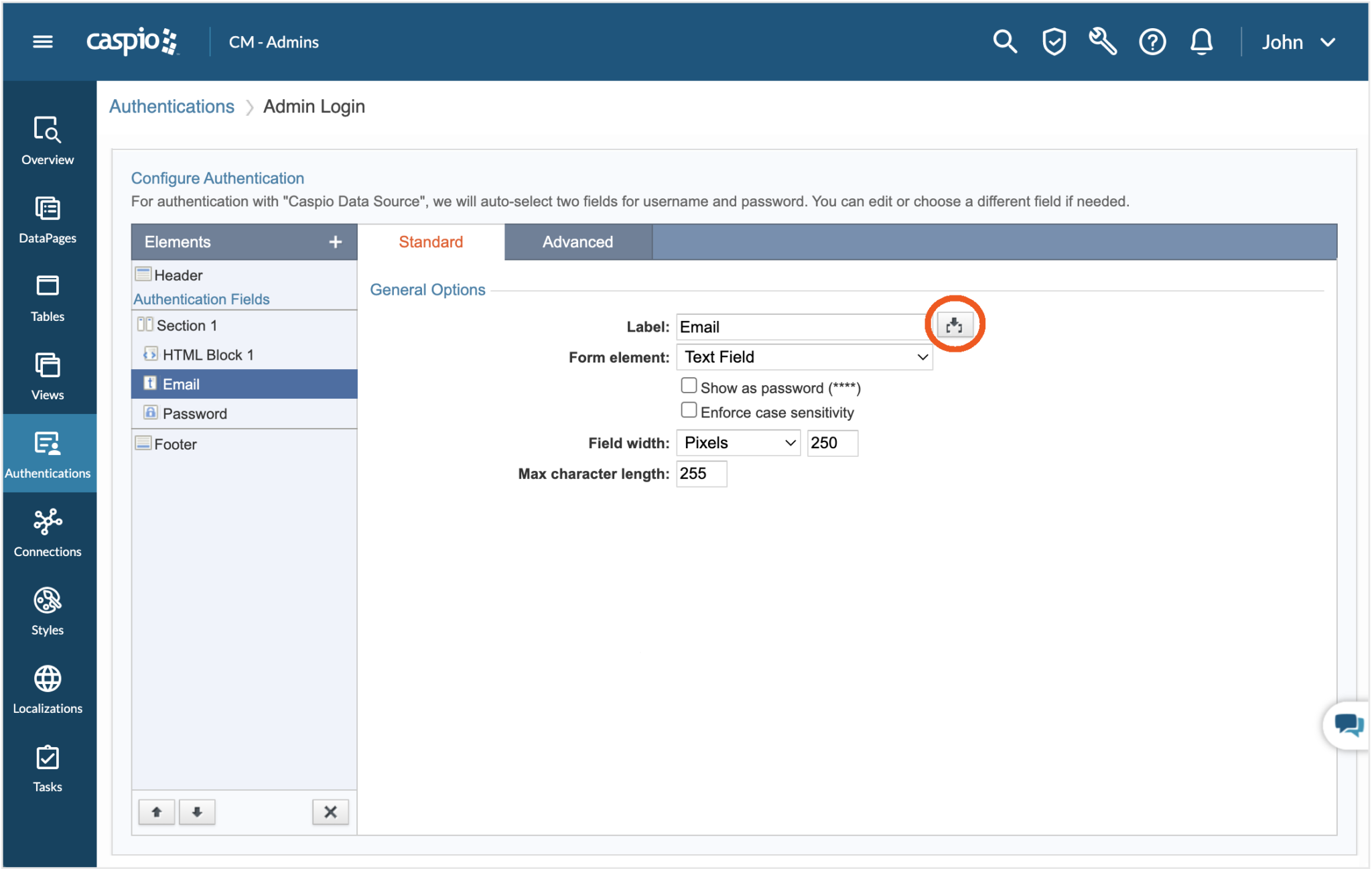This screenshot has width=1372, height=869.
Task: Open the help question mark icon
Action: pyautogui.click(x=1152, y=42)
